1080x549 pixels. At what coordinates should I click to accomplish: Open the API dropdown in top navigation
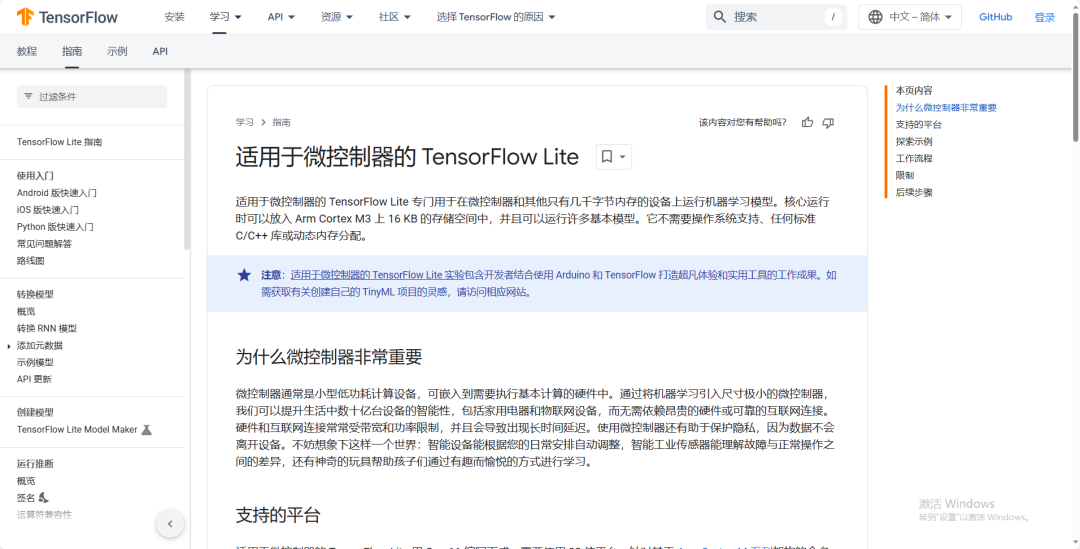coord(281,17)
